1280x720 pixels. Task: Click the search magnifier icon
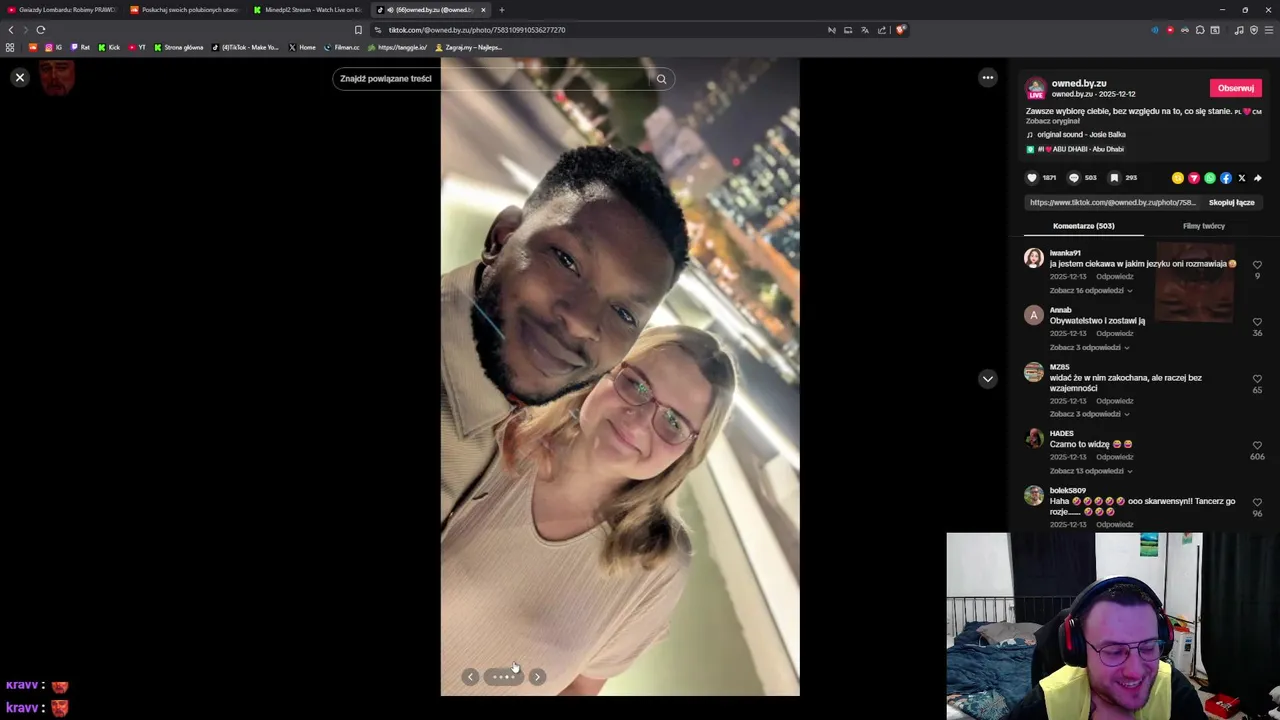[x=661, y=79]
